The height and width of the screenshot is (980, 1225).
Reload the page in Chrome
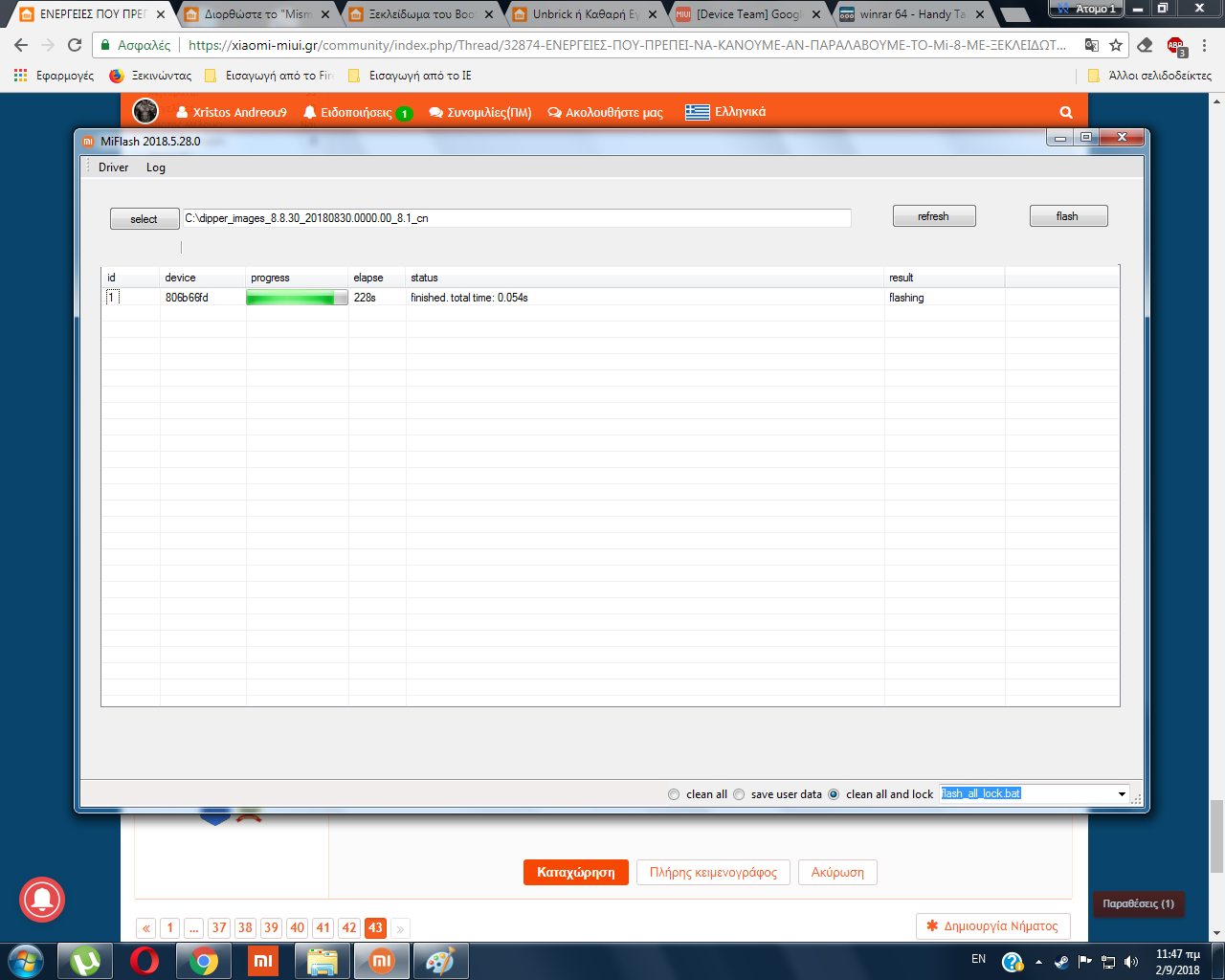pyautogui.click(x=75, y=45)
